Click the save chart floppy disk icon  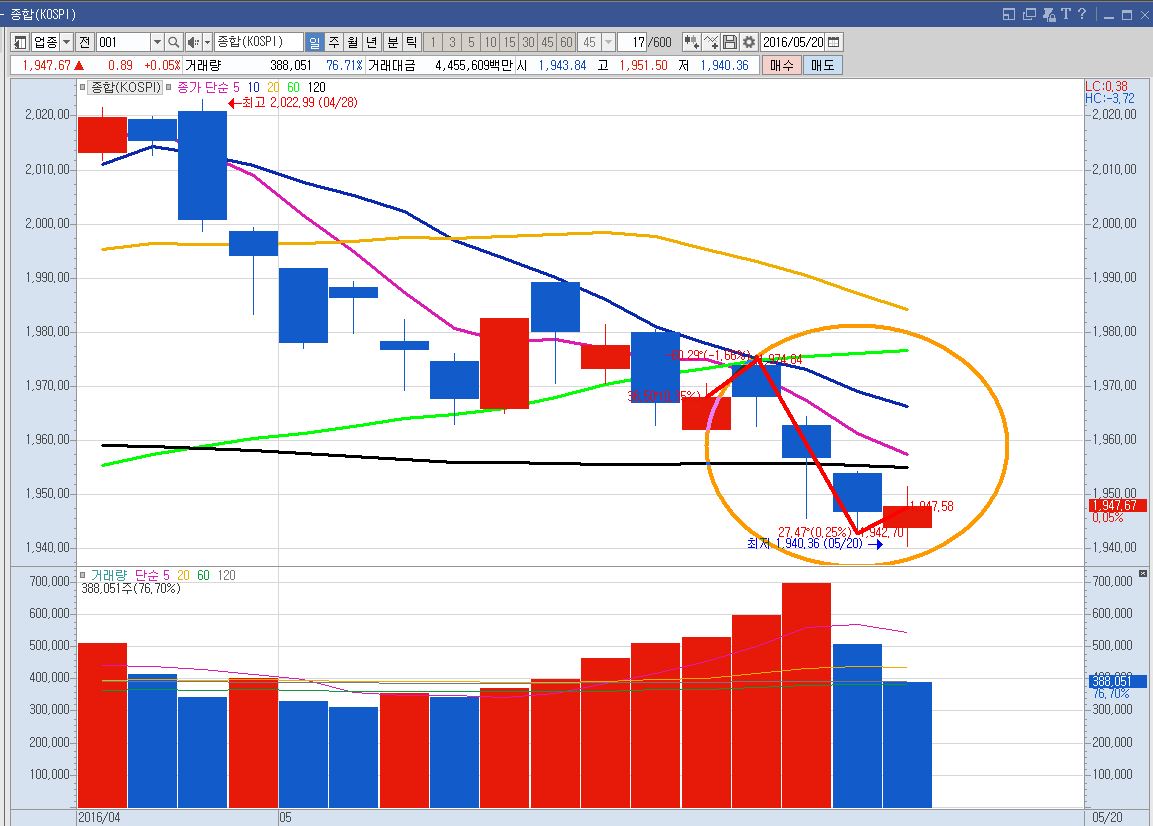pos(730,42)
